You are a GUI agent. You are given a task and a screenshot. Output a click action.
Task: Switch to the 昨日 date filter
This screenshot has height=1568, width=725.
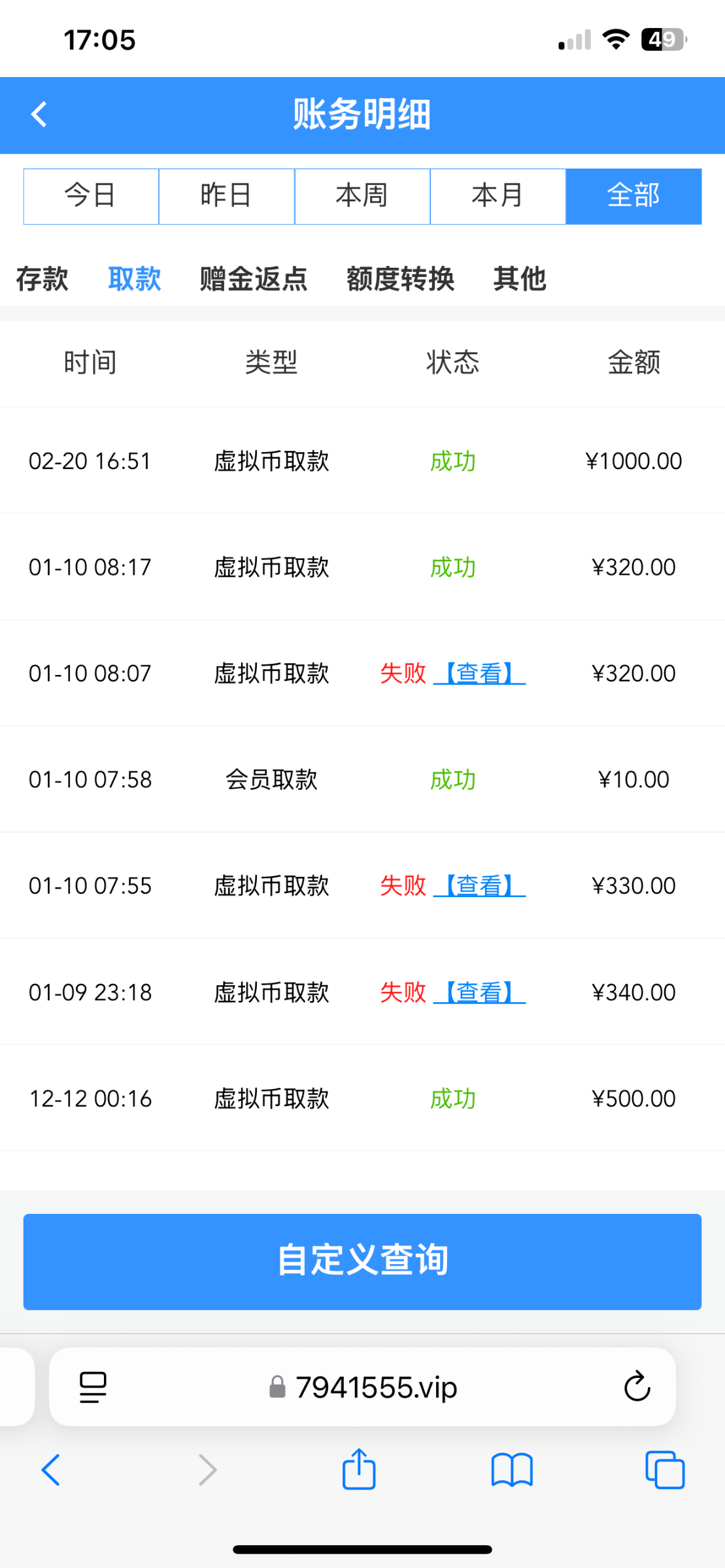tap(226, 196)
